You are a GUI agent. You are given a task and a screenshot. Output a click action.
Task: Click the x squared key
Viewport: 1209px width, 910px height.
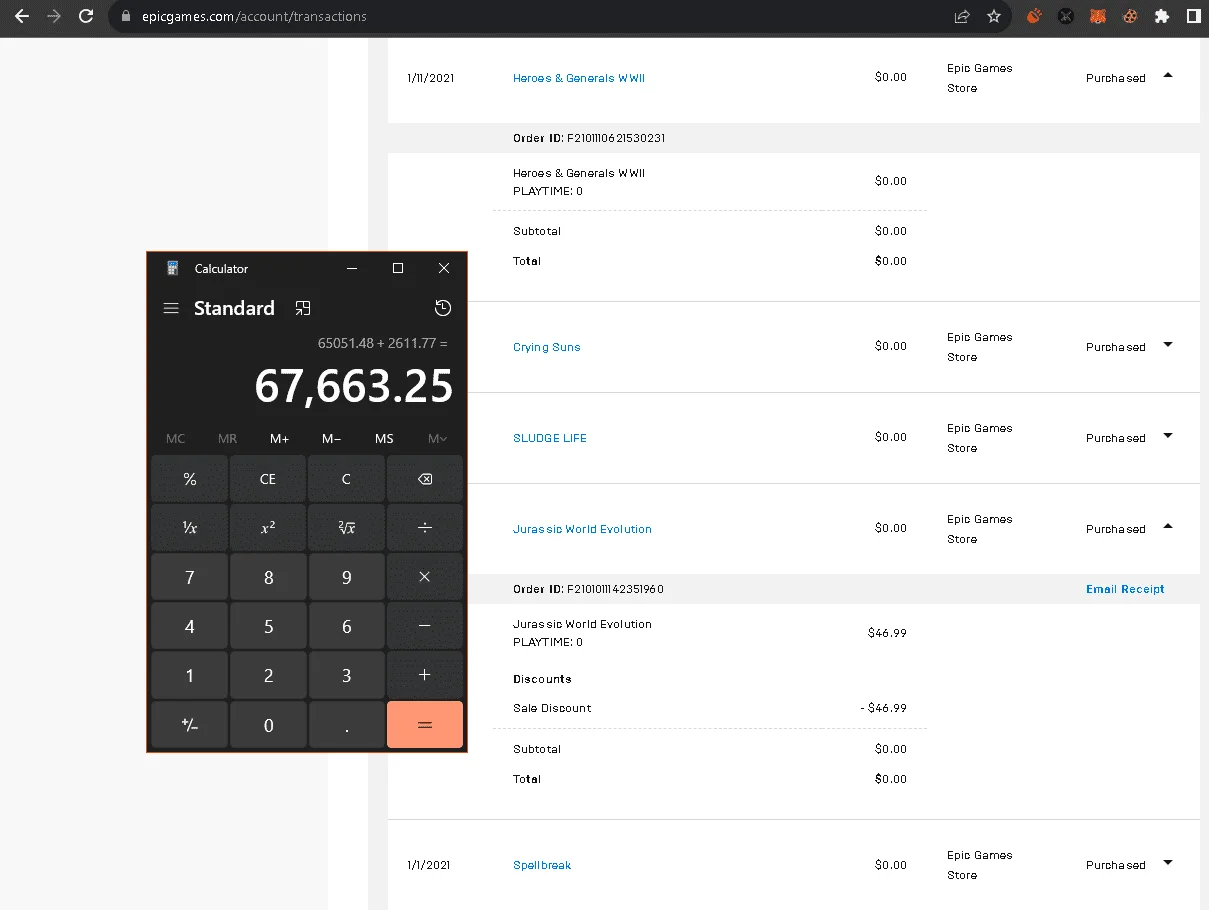(x=268, y=528)
